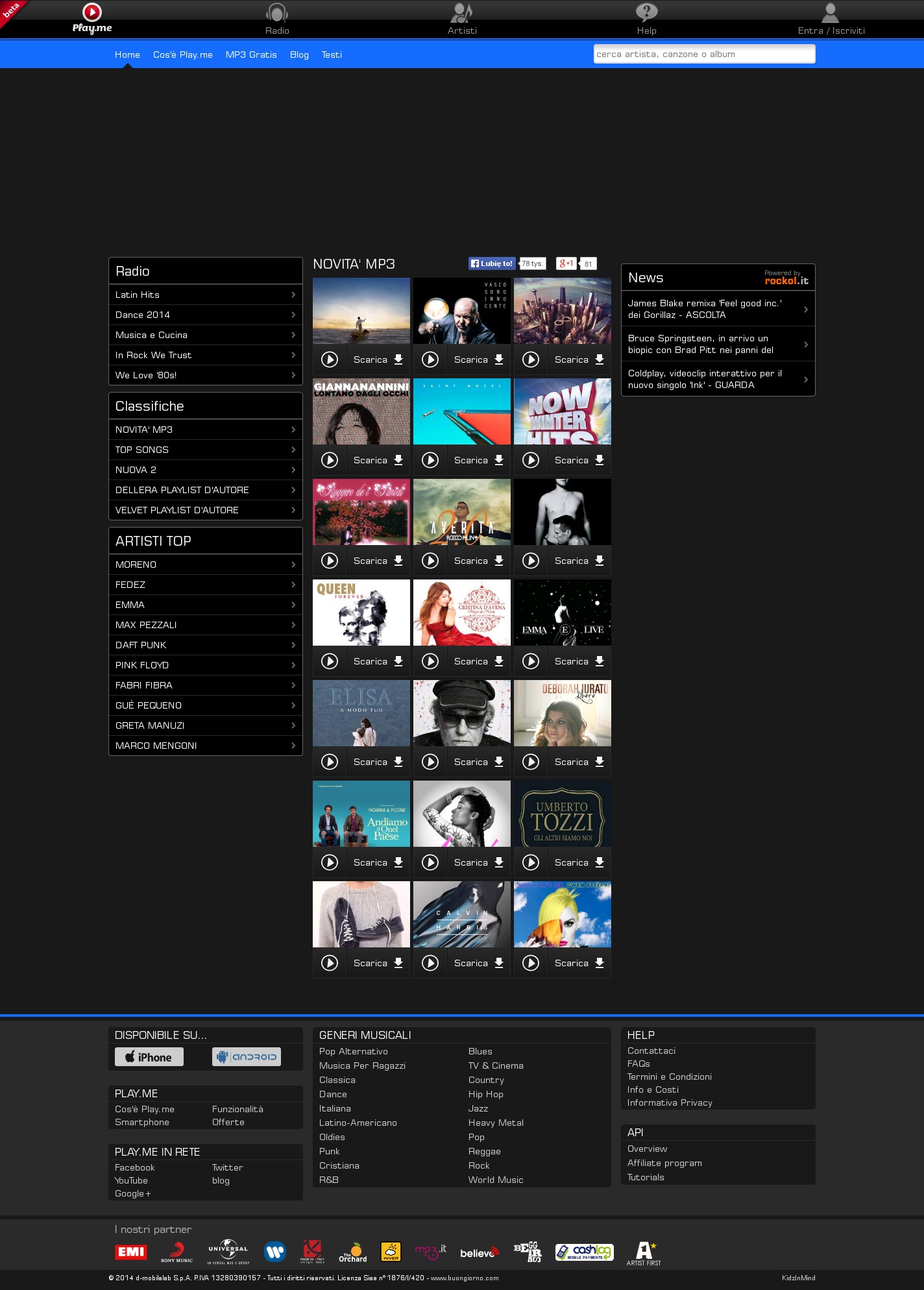Download the iPhone app badge

tap(149, 1057)
